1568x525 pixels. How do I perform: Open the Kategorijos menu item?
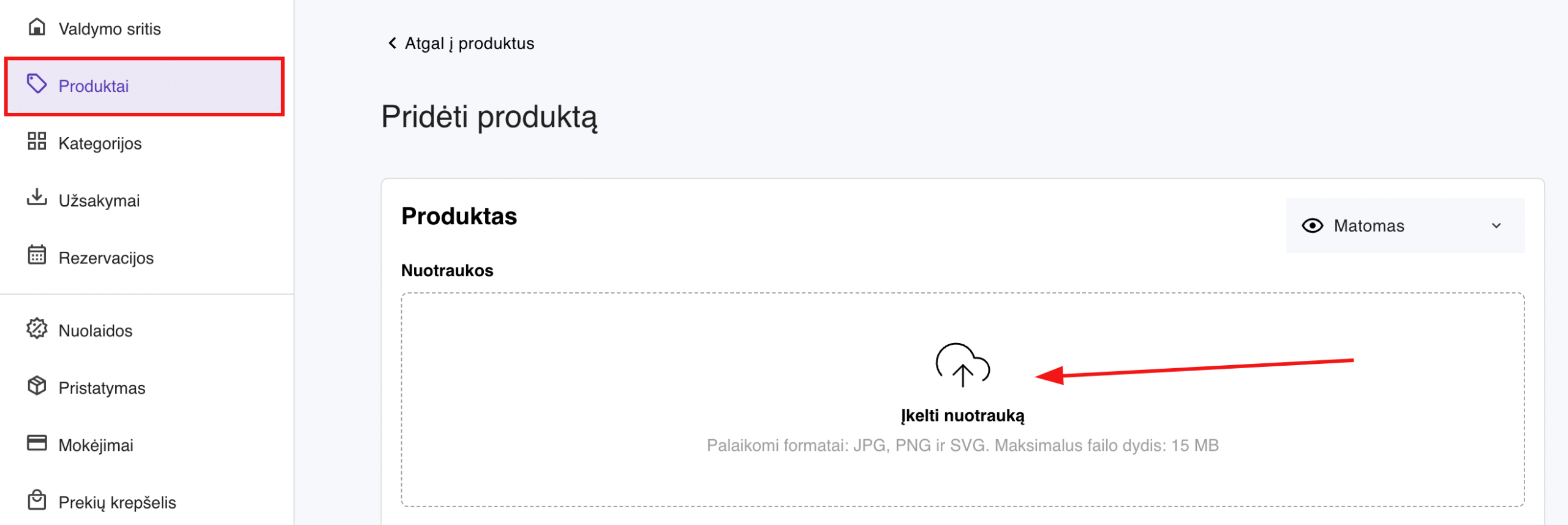tap(100, 143)
